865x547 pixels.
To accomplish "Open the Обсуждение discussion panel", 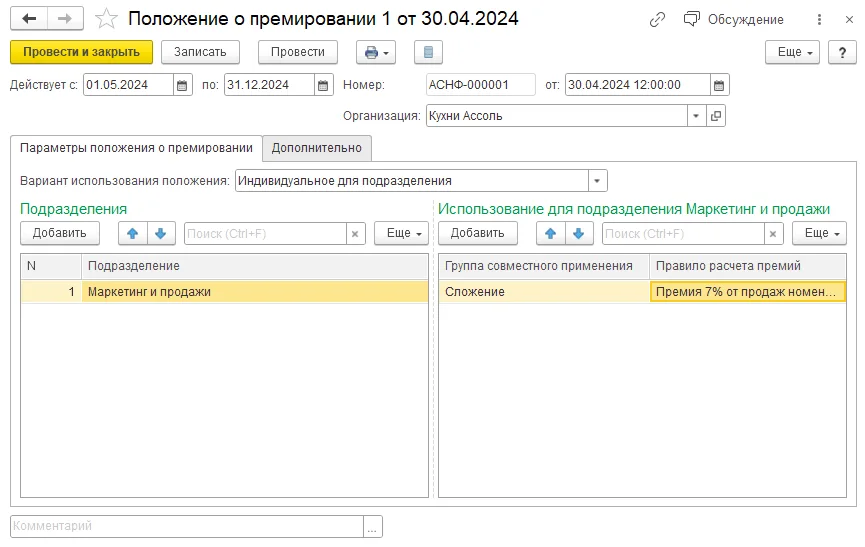I will click(x=734, y=20).
